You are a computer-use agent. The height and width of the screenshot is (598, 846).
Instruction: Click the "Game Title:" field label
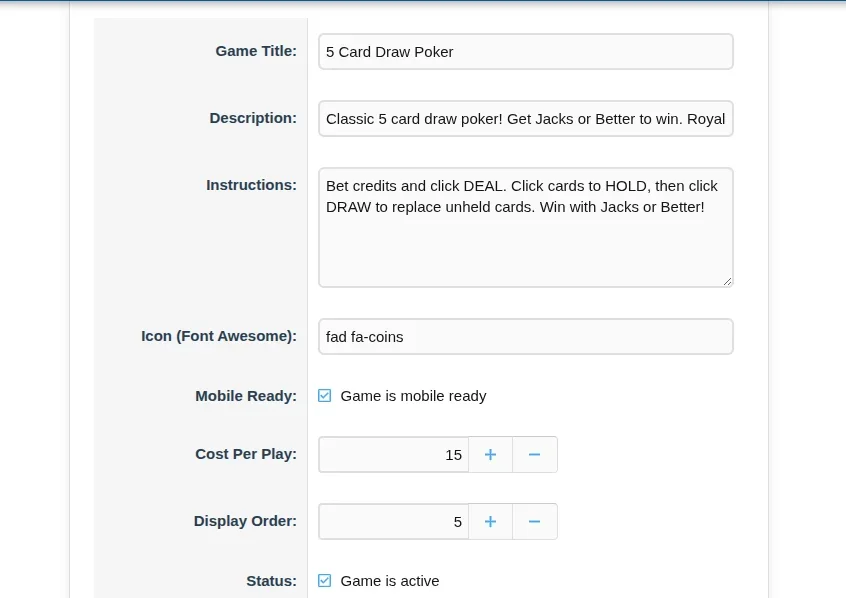256,51
